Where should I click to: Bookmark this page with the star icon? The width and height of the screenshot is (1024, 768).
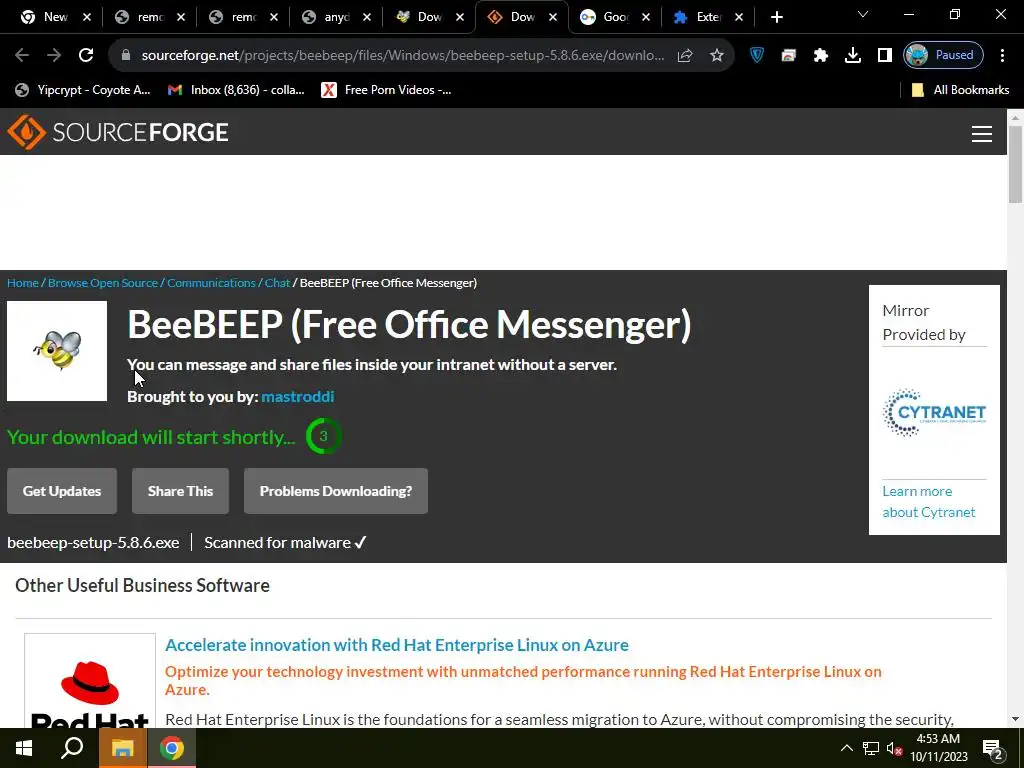coord(716,56)
